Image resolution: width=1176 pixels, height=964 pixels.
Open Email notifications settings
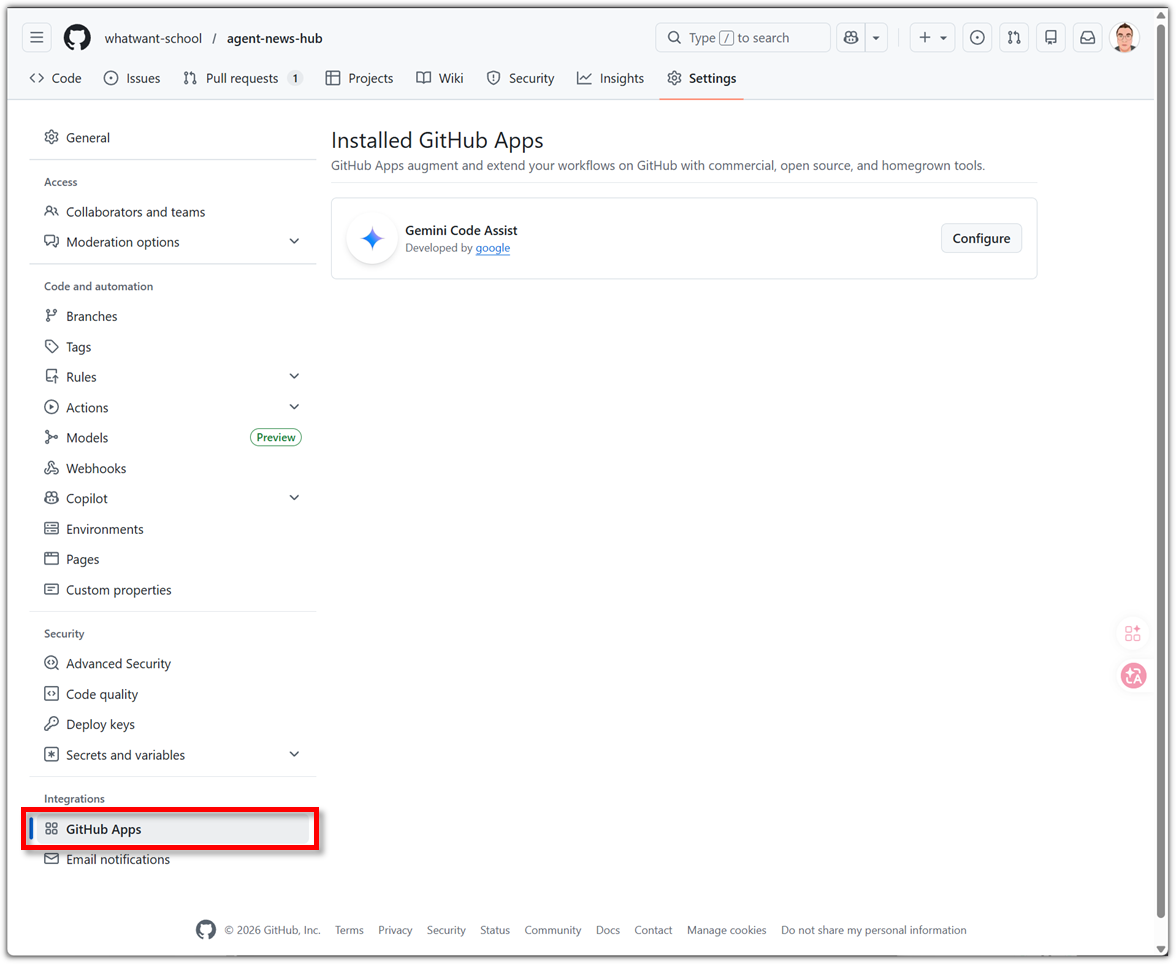click(x=172, y=859)
